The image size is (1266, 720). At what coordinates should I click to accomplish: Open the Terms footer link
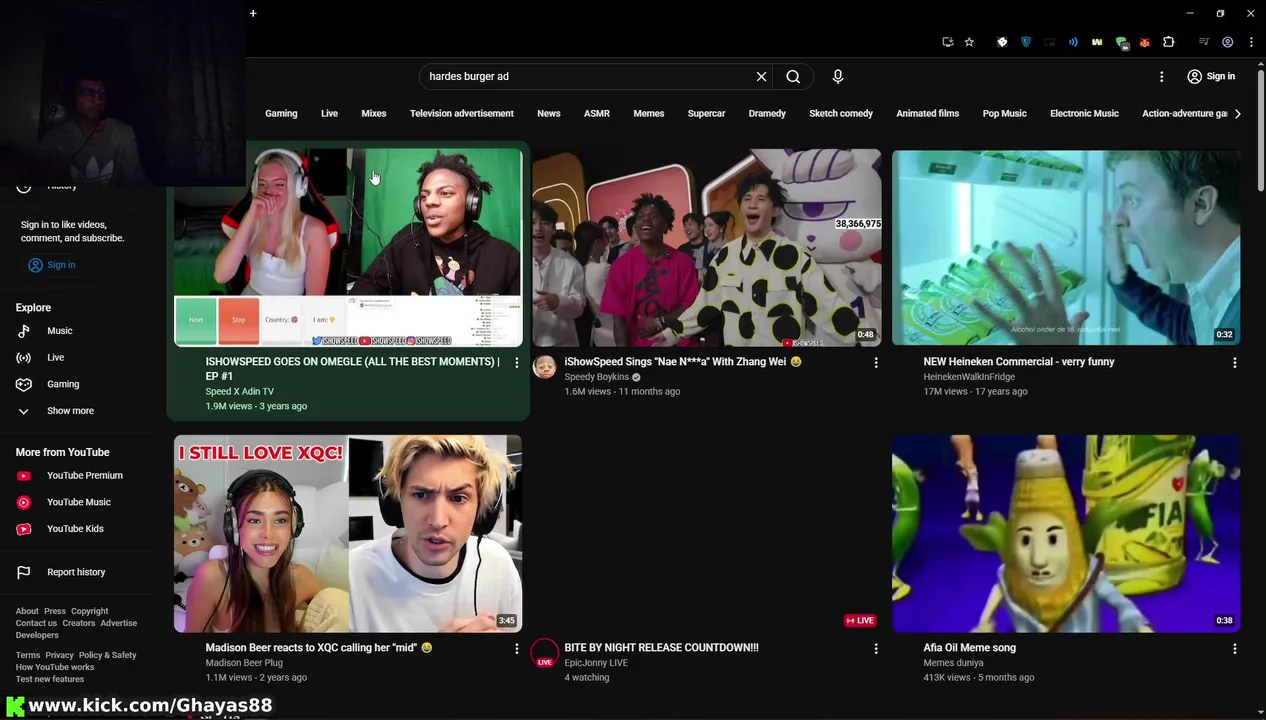(28, 655)
